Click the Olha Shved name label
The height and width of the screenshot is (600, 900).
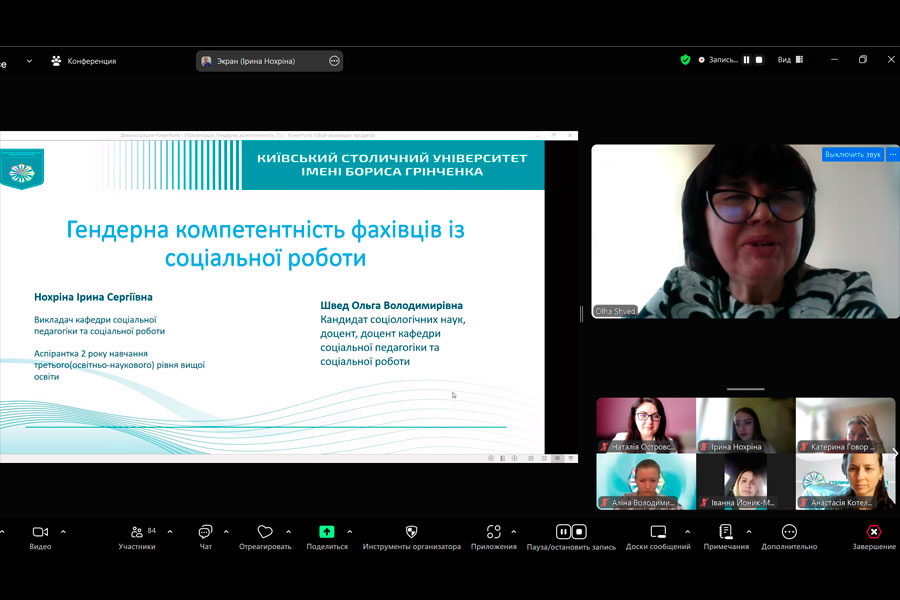click(x=615, y=311)
